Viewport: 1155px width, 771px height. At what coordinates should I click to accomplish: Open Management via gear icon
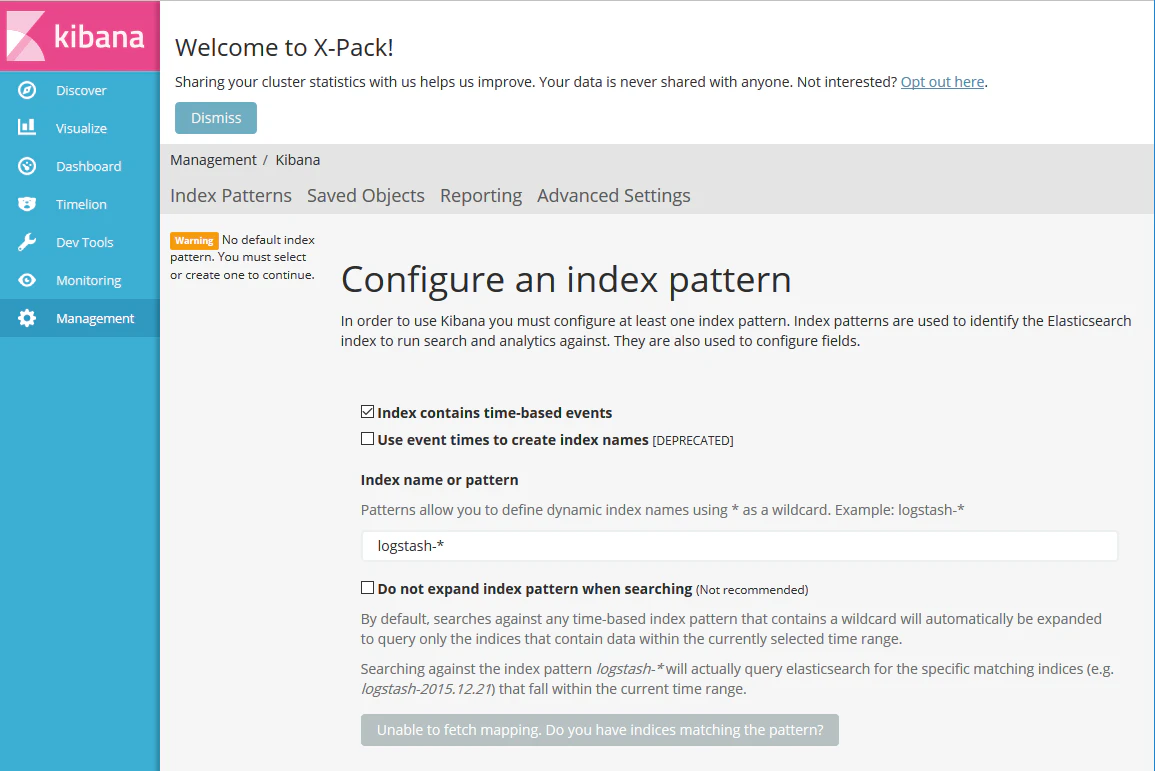tap(27, 318)
